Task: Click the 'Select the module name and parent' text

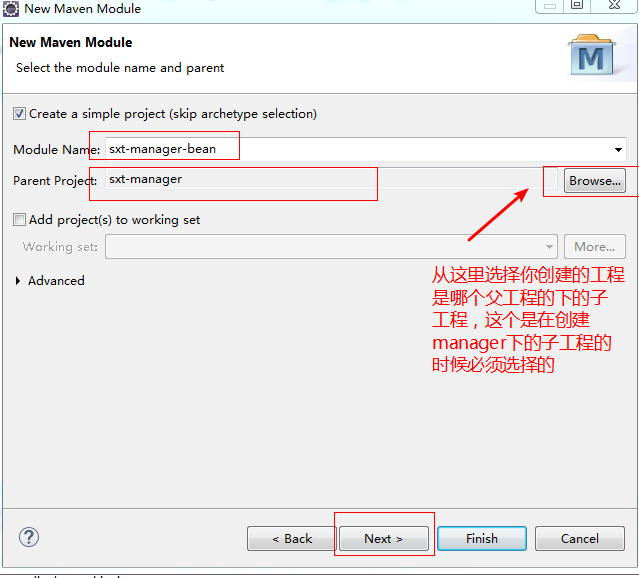Action: click(120, 68)
